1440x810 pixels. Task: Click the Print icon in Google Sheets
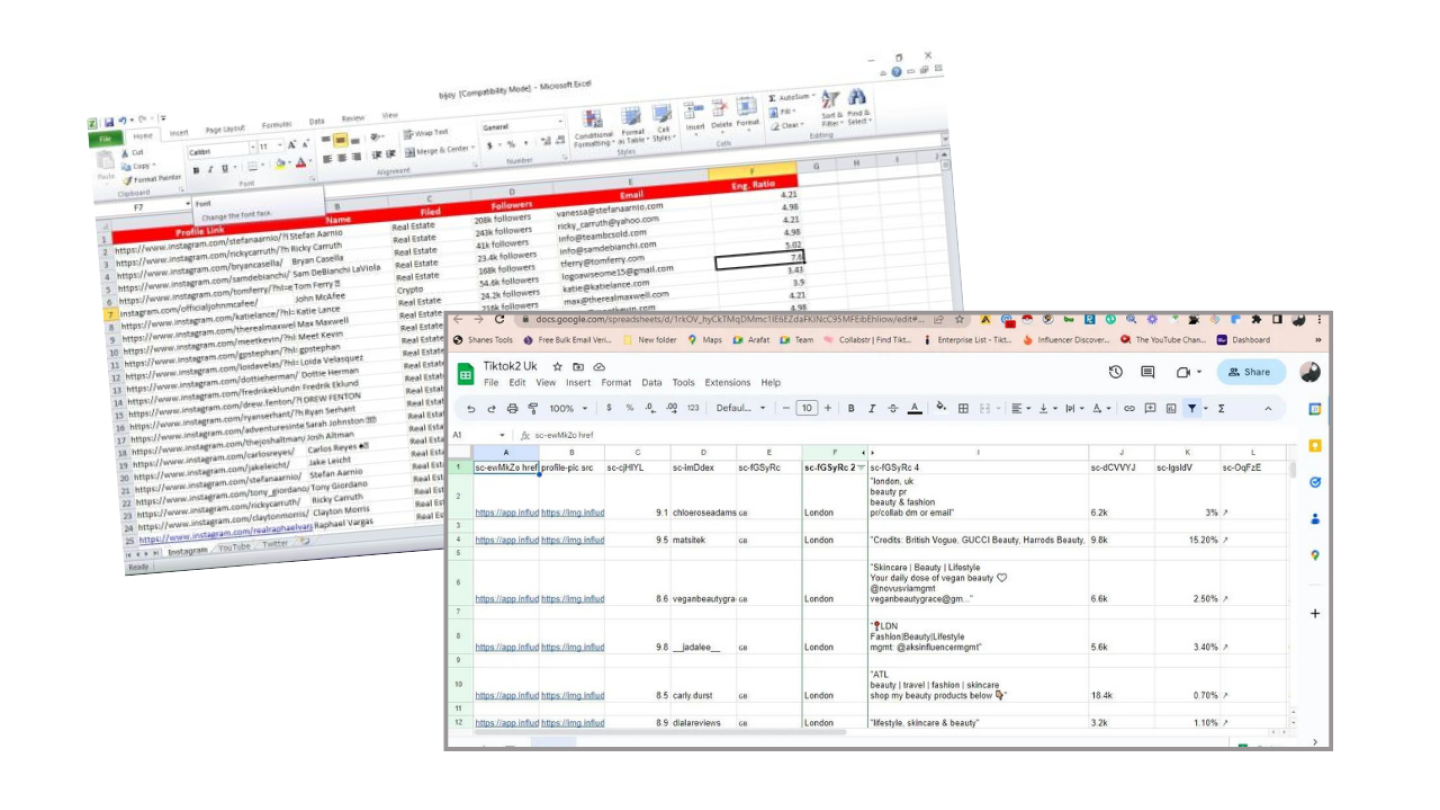coord(512,408)
